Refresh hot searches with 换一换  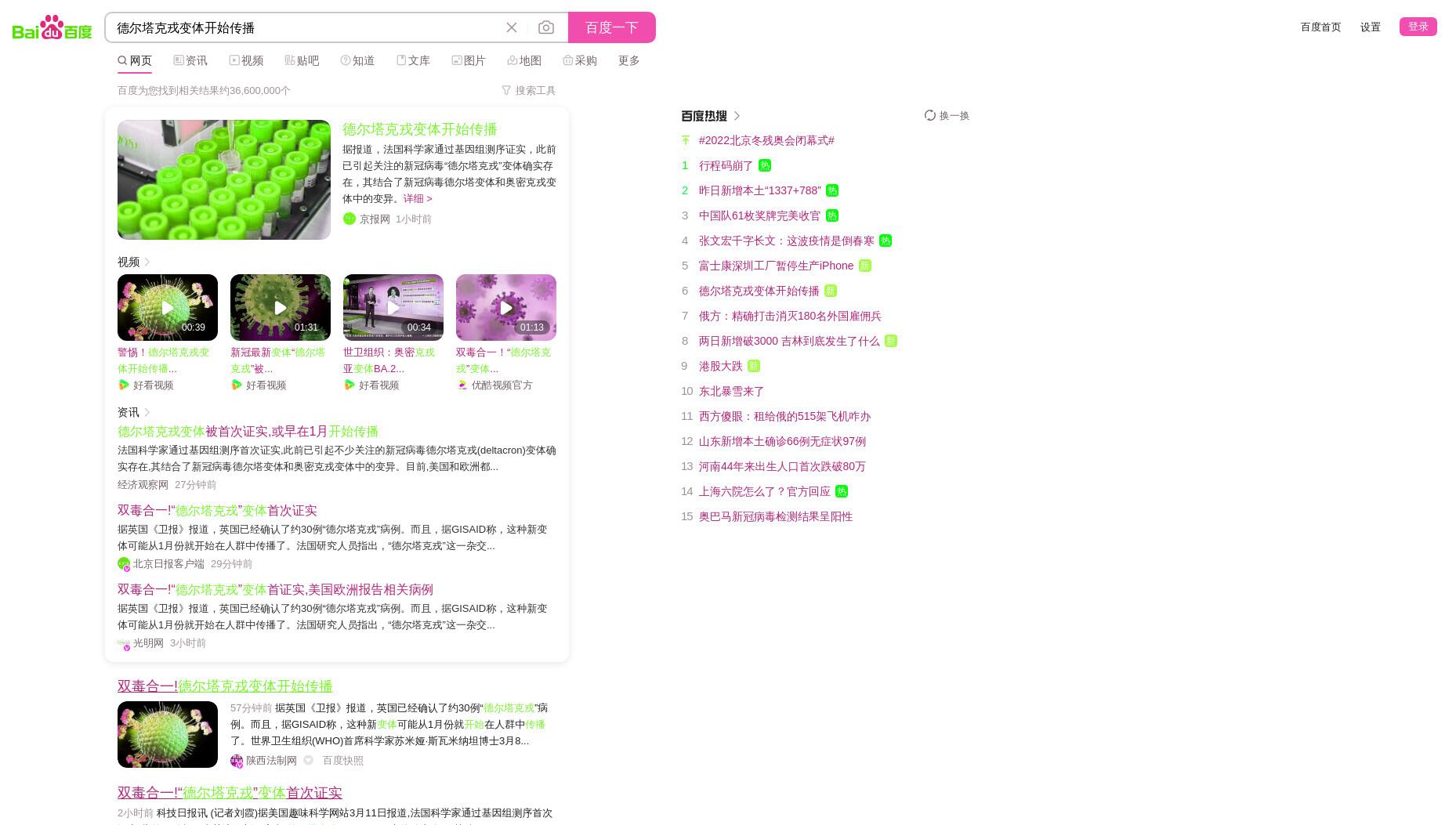click(x=947, y=115)
